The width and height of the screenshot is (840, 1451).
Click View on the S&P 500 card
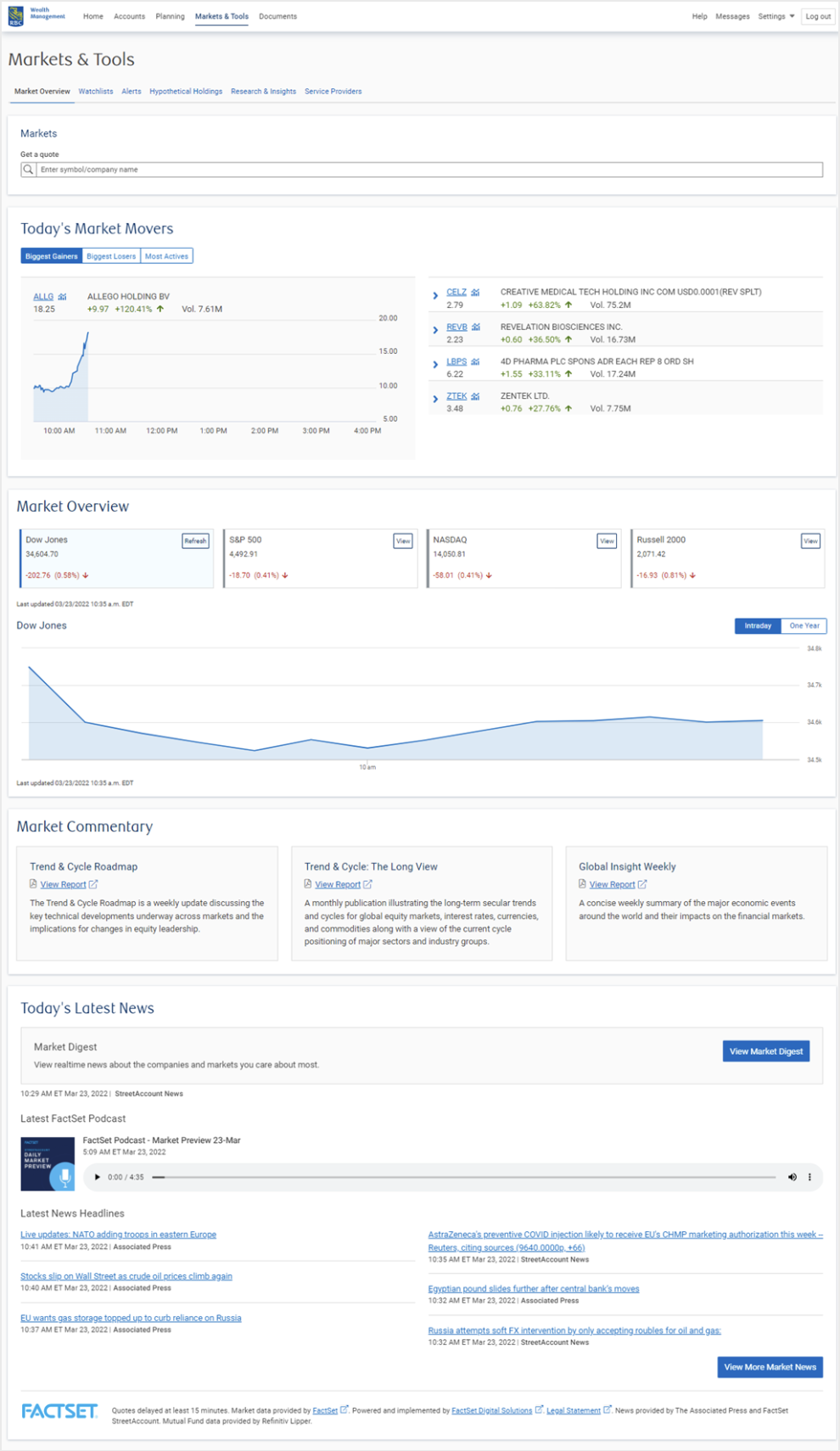click(x=403, y=541)
